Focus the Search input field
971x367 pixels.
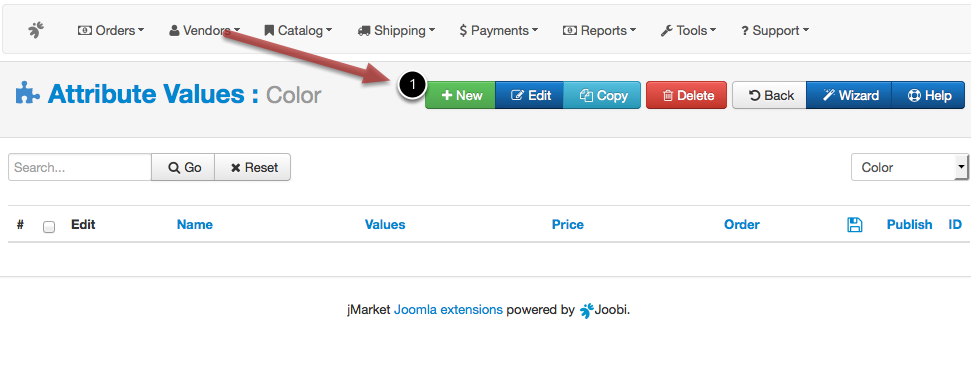[x=80, y=167]
